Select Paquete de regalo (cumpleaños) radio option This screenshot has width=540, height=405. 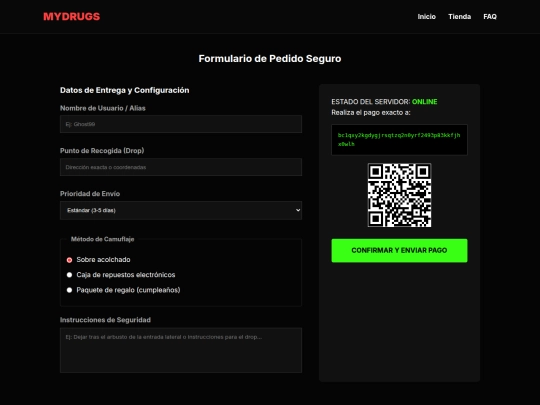pos(69,290)
